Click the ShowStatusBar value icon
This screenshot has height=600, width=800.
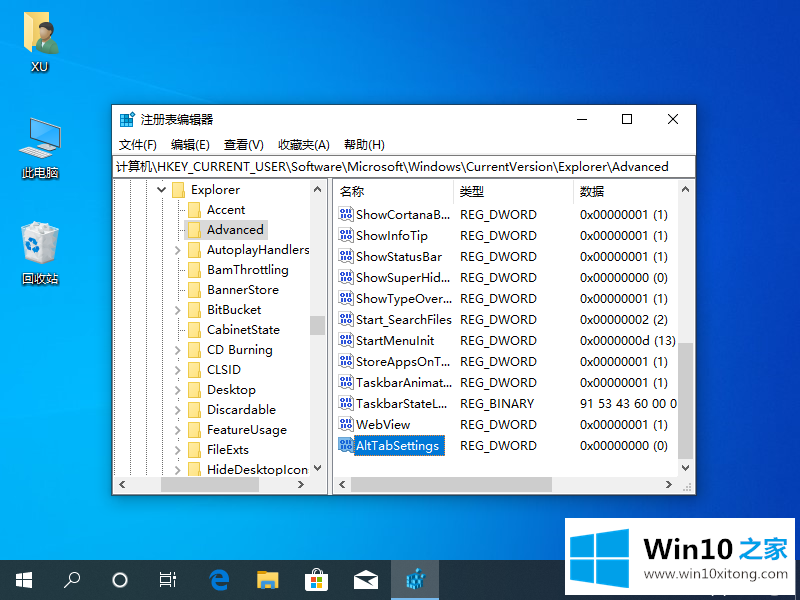point(345,256)
